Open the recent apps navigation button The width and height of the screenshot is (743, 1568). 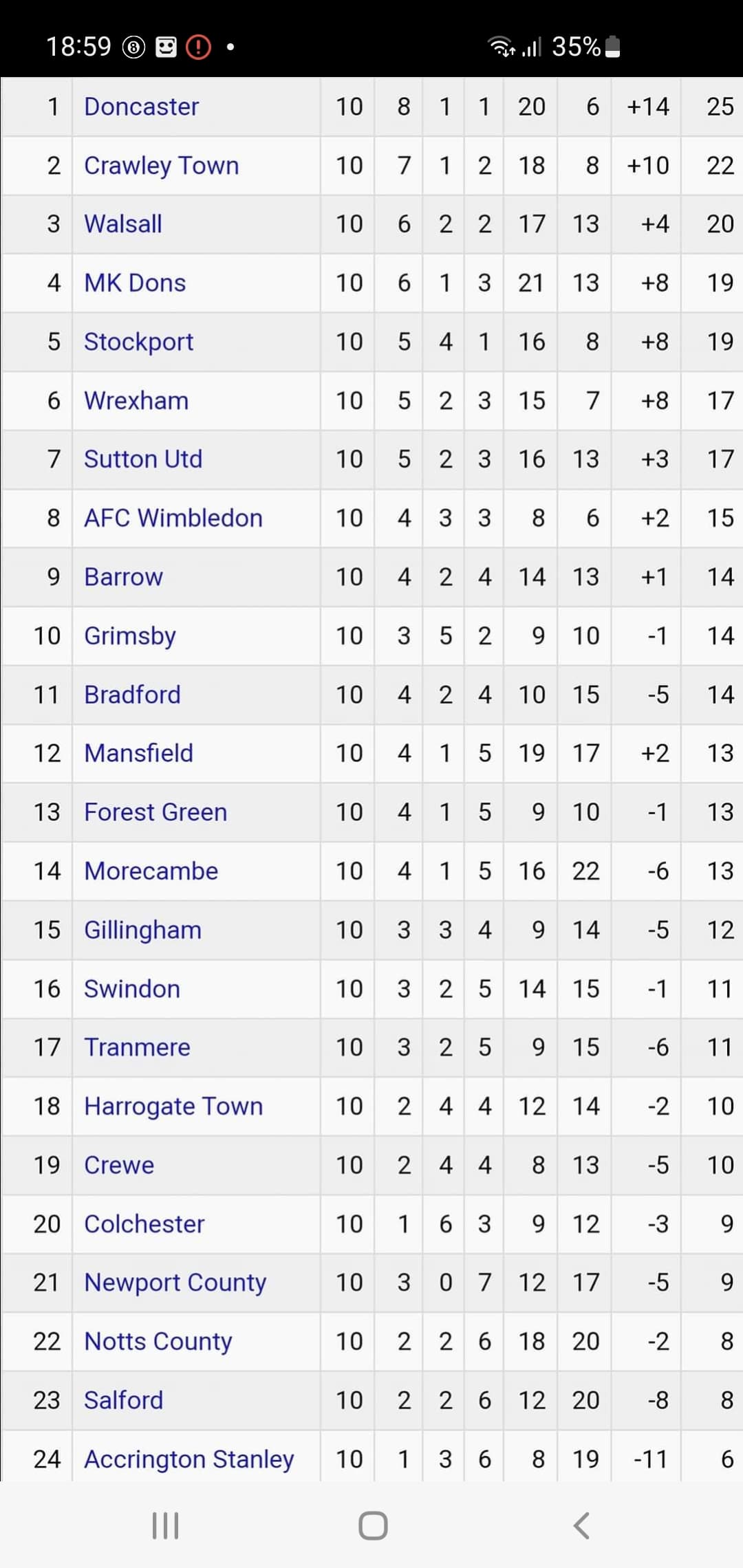[x=165, y=1525]
